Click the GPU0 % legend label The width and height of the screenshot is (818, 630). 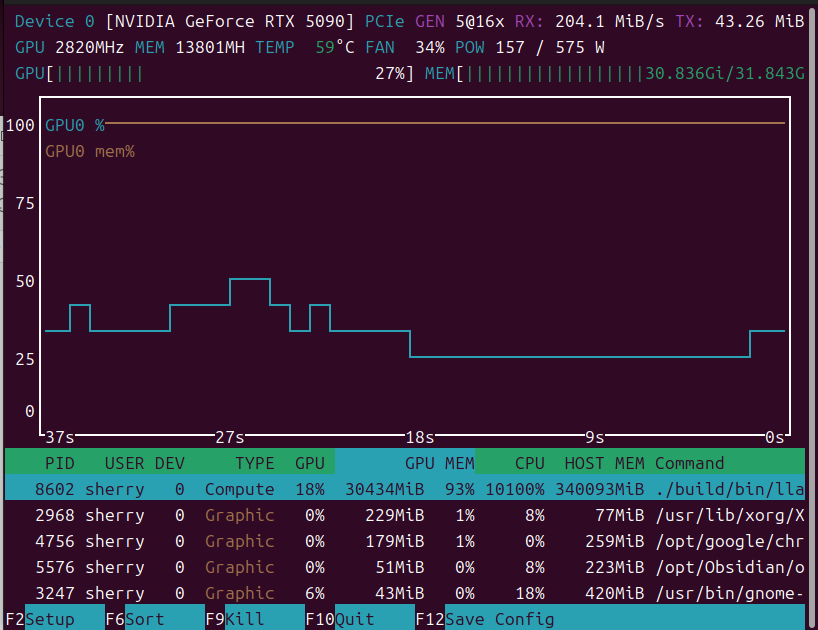[x=75, y=125]
